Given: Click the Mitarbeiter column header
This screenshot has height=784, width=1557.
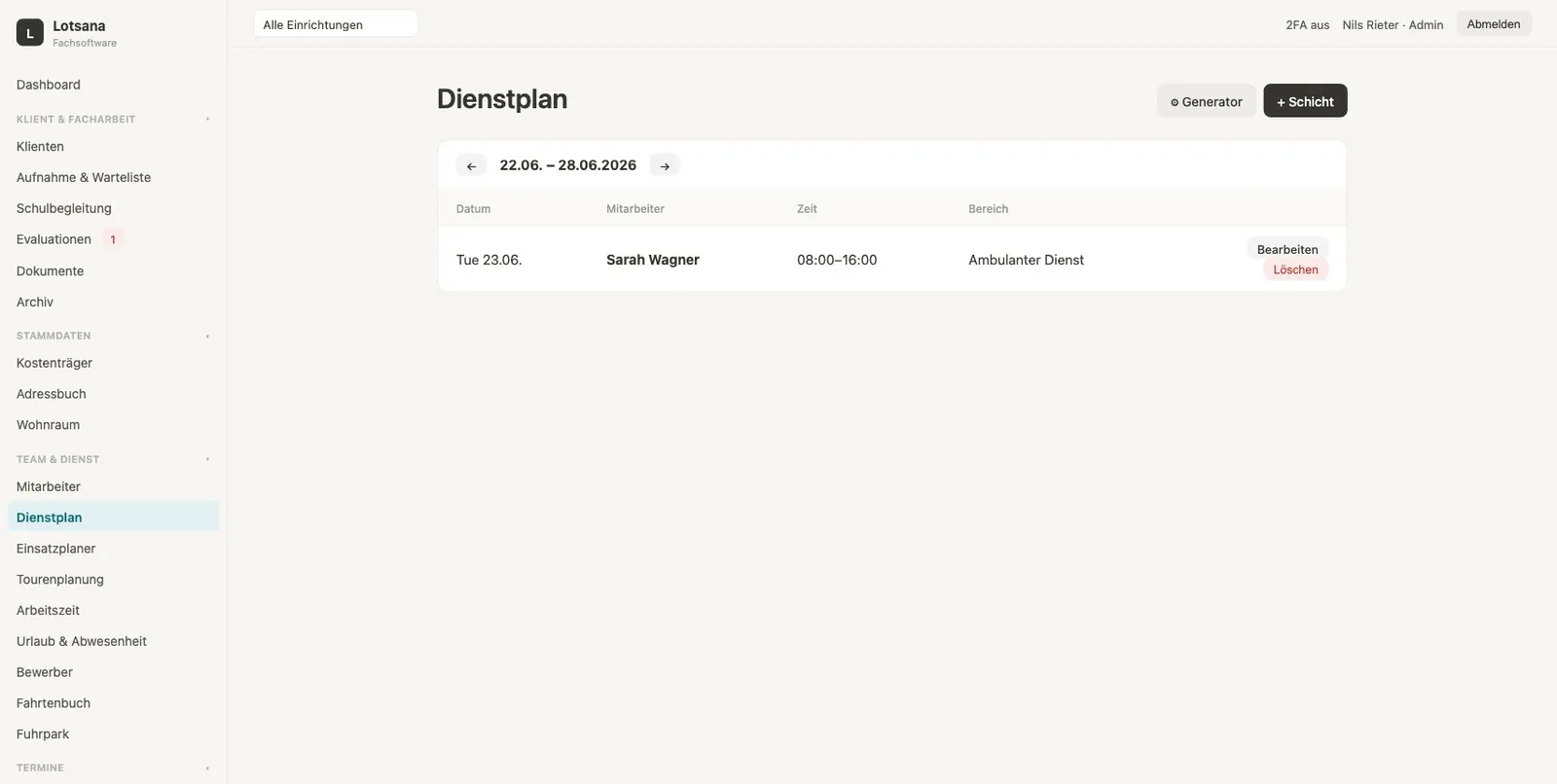Looking at the screenshot, I should tap(635, 209).
